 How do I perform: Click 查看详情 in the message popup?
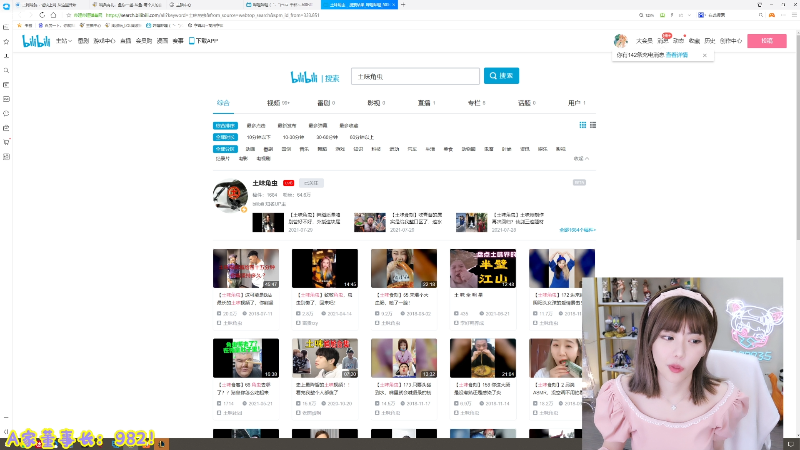pyautogui.click(x=677, y=55)
